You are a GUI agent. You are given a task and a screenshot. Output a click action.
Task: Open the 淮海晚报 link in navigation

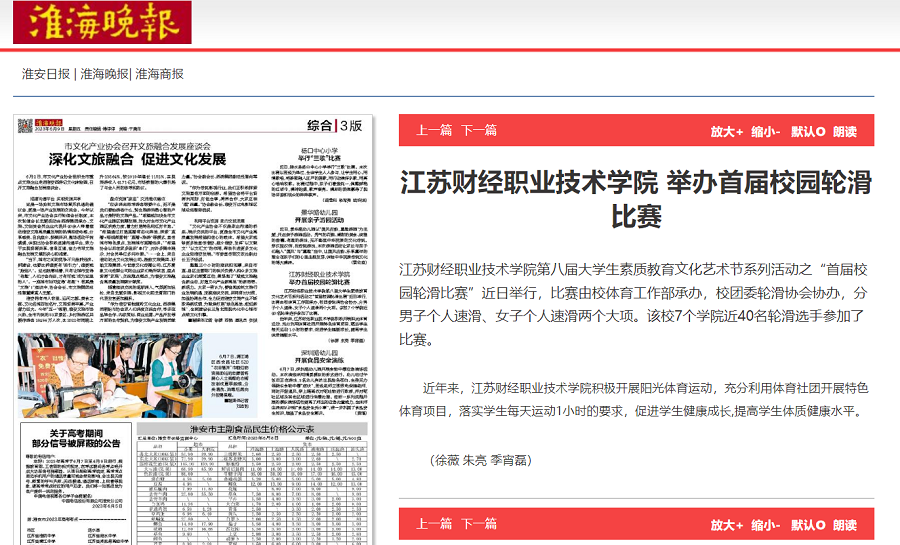104,74
